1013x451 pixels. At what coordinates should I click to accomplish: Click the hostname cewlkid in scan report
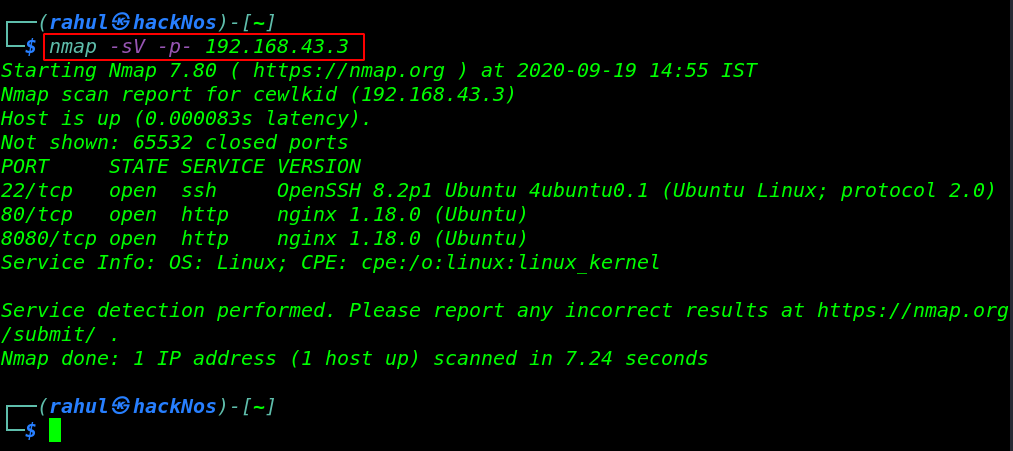[x=295, y=95]
